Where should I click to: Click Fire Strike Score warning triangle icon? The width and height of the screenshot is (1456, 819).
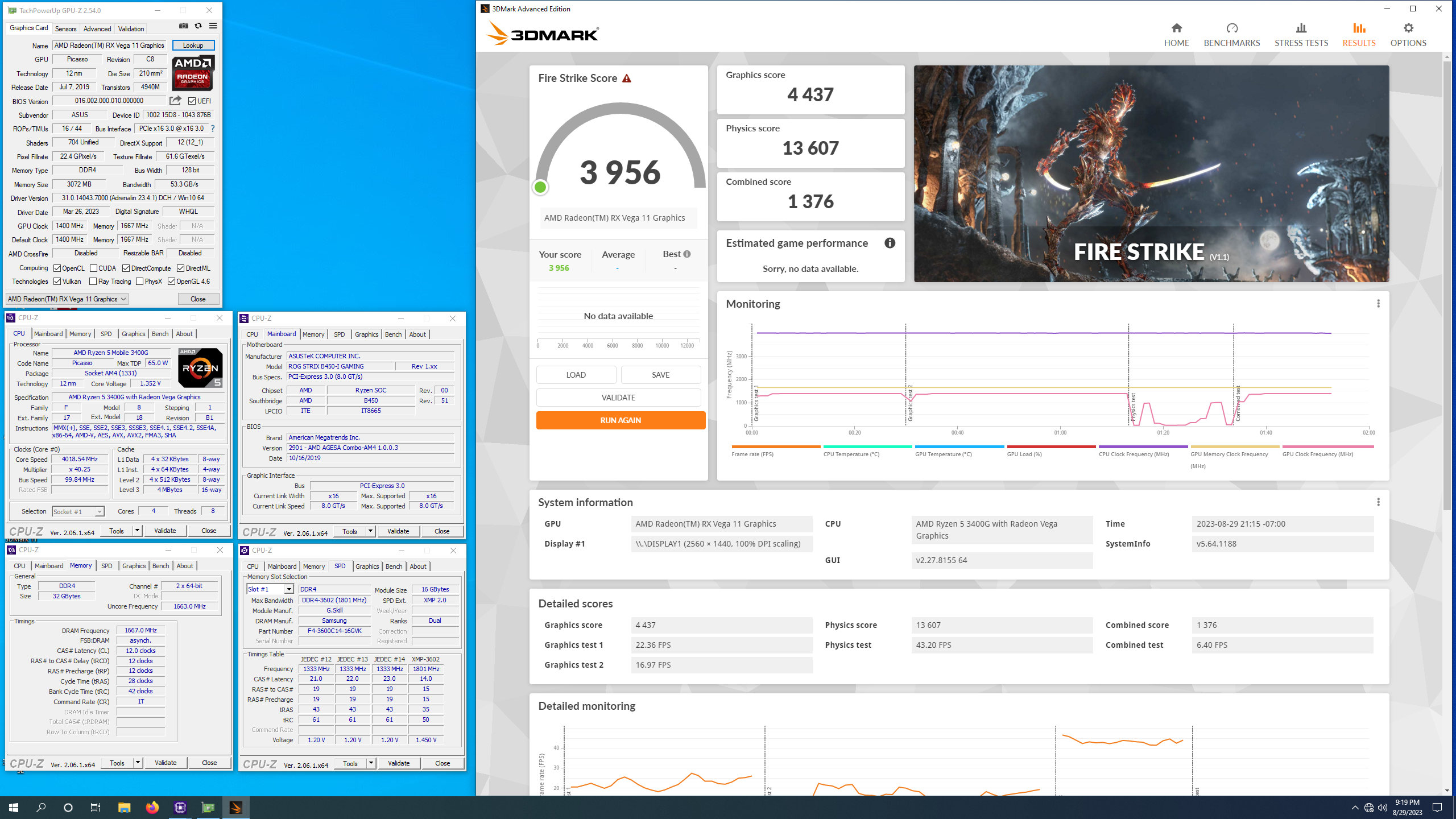pos(626,78)
